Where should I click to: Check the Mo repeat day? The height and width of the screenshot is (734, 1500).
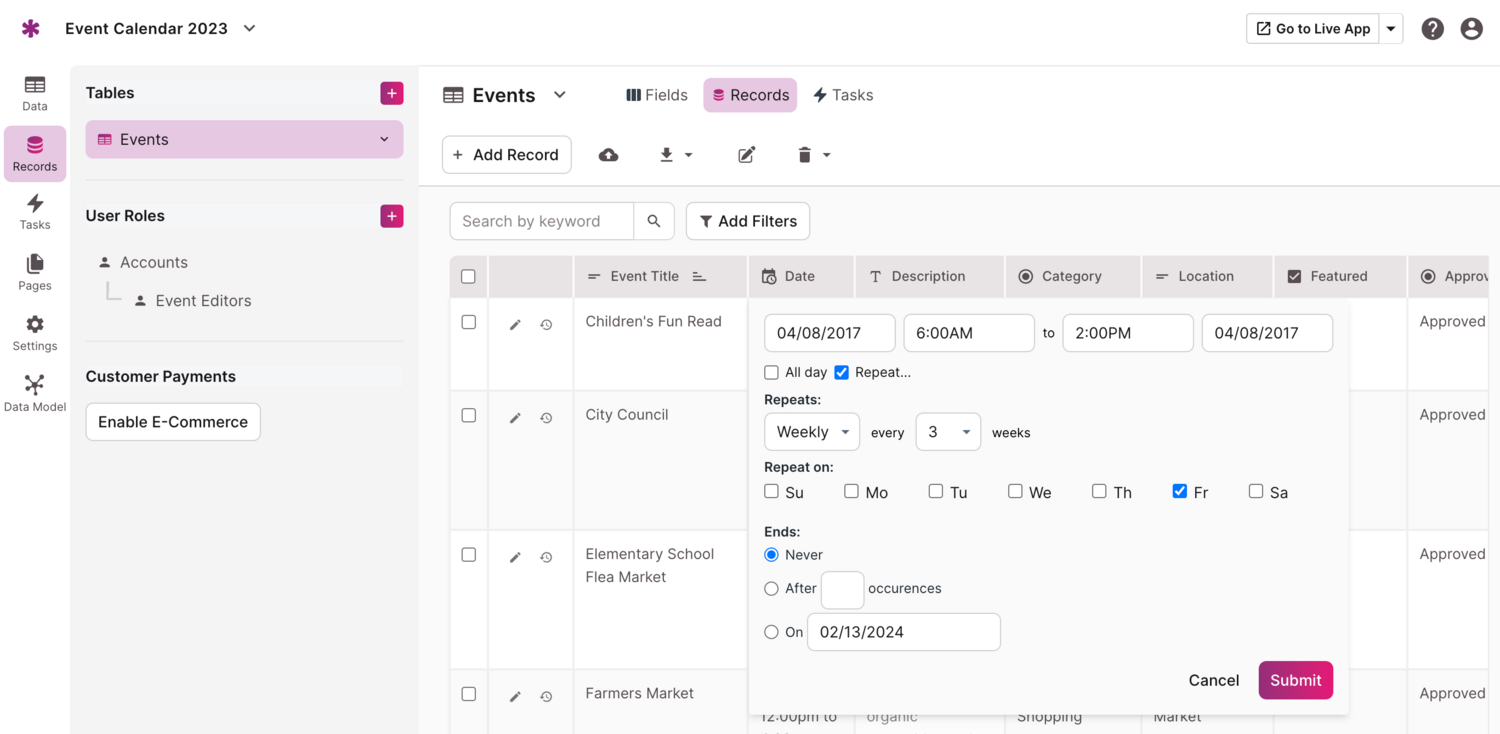pos(851,490)
